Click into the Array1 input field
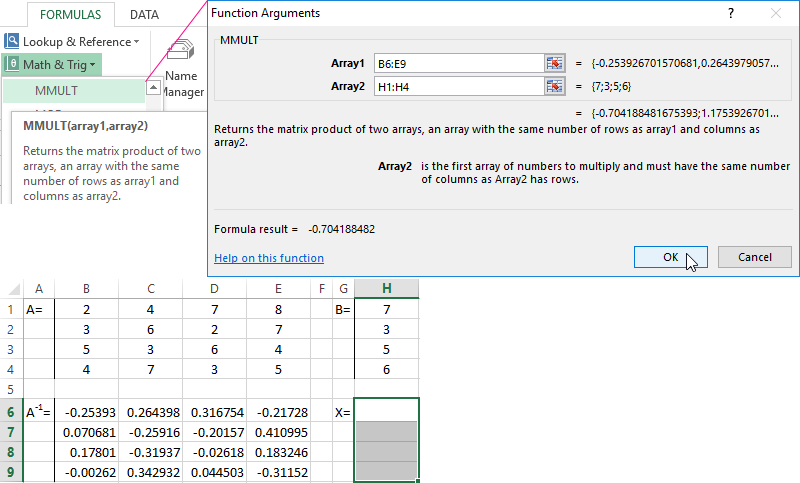 point(458,63)
